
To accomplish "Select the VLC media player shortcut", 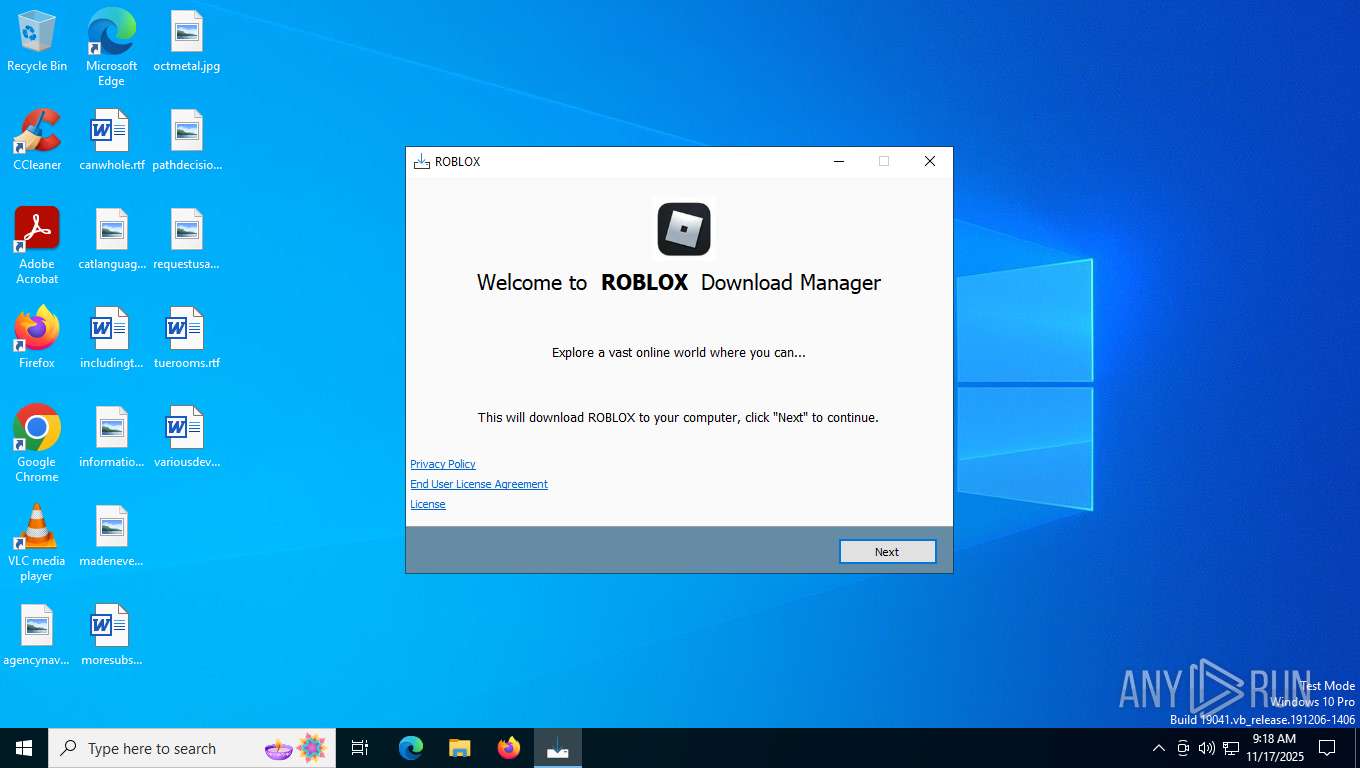I will point(37,543).
